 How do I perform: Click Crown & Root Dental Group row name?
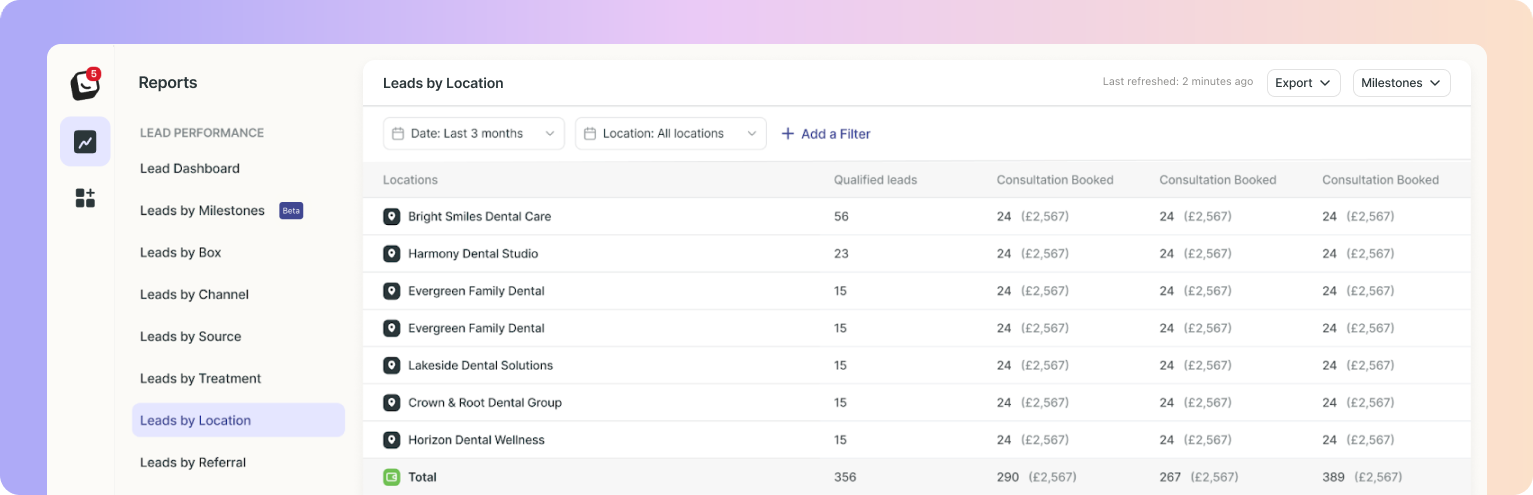click(x=485, y=402)
